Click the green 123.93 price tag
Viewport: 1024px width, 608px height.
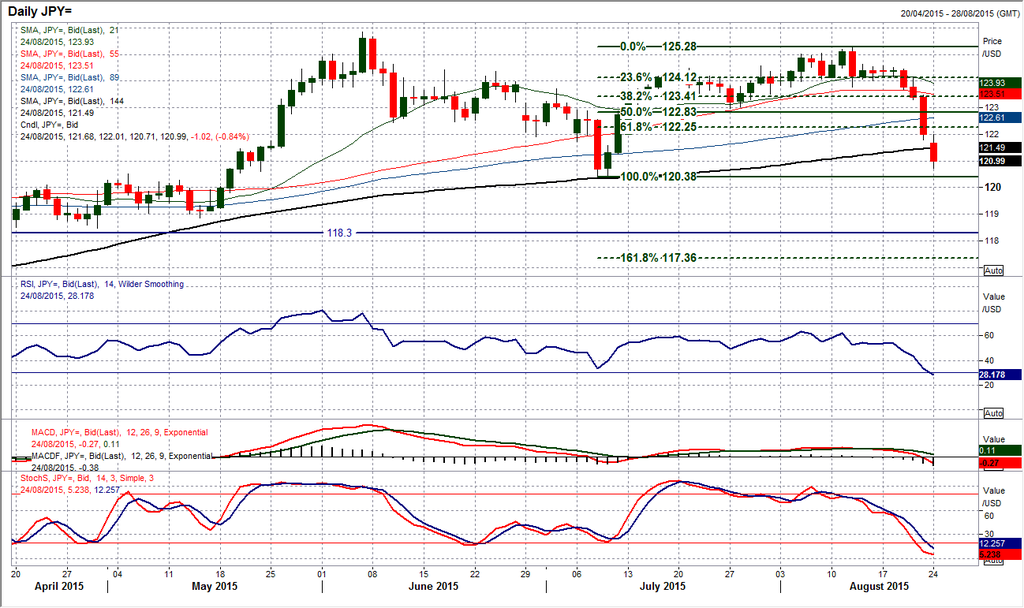[x=1000, y=83]
